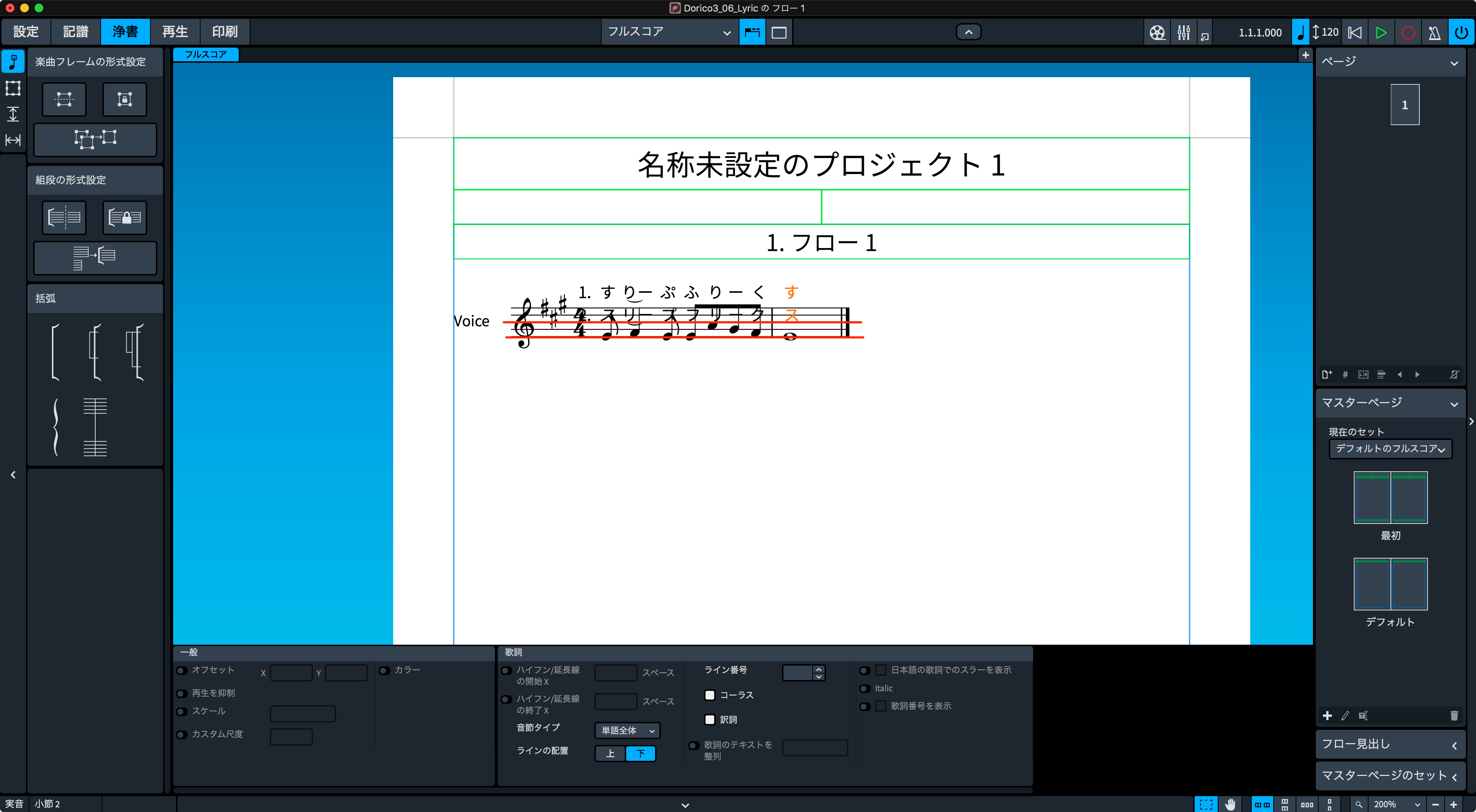Enable the オフセット property toggle
1476x812 pixels.
(x=182, y=671)
